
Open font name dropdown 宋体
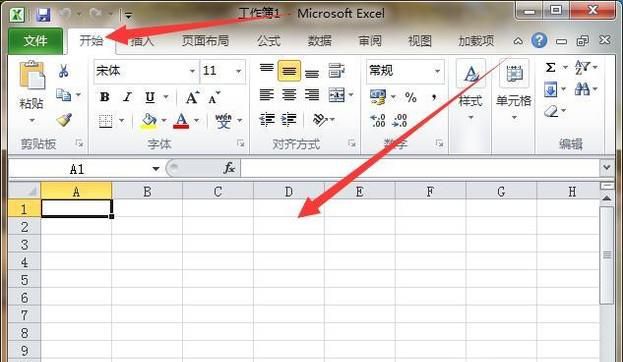pyautogui.click(x=192, y=71)
